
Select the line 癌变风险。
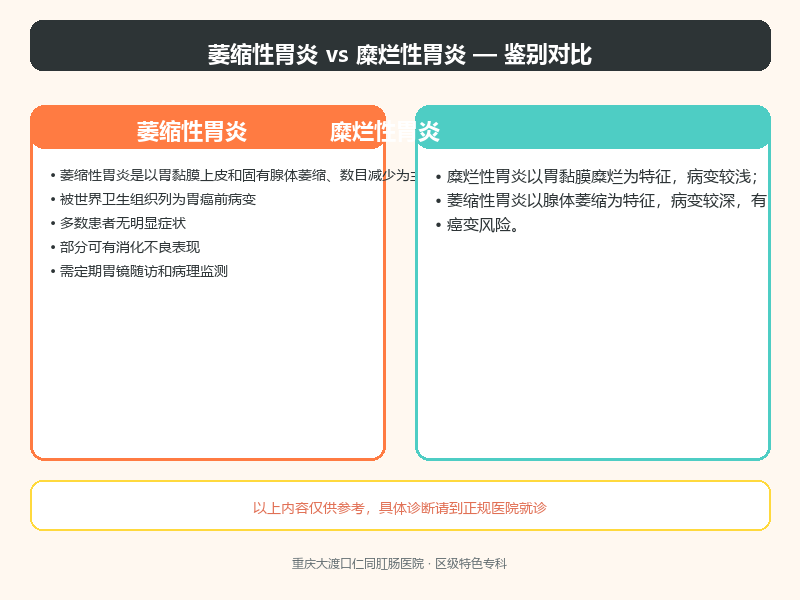coord(483,225)
